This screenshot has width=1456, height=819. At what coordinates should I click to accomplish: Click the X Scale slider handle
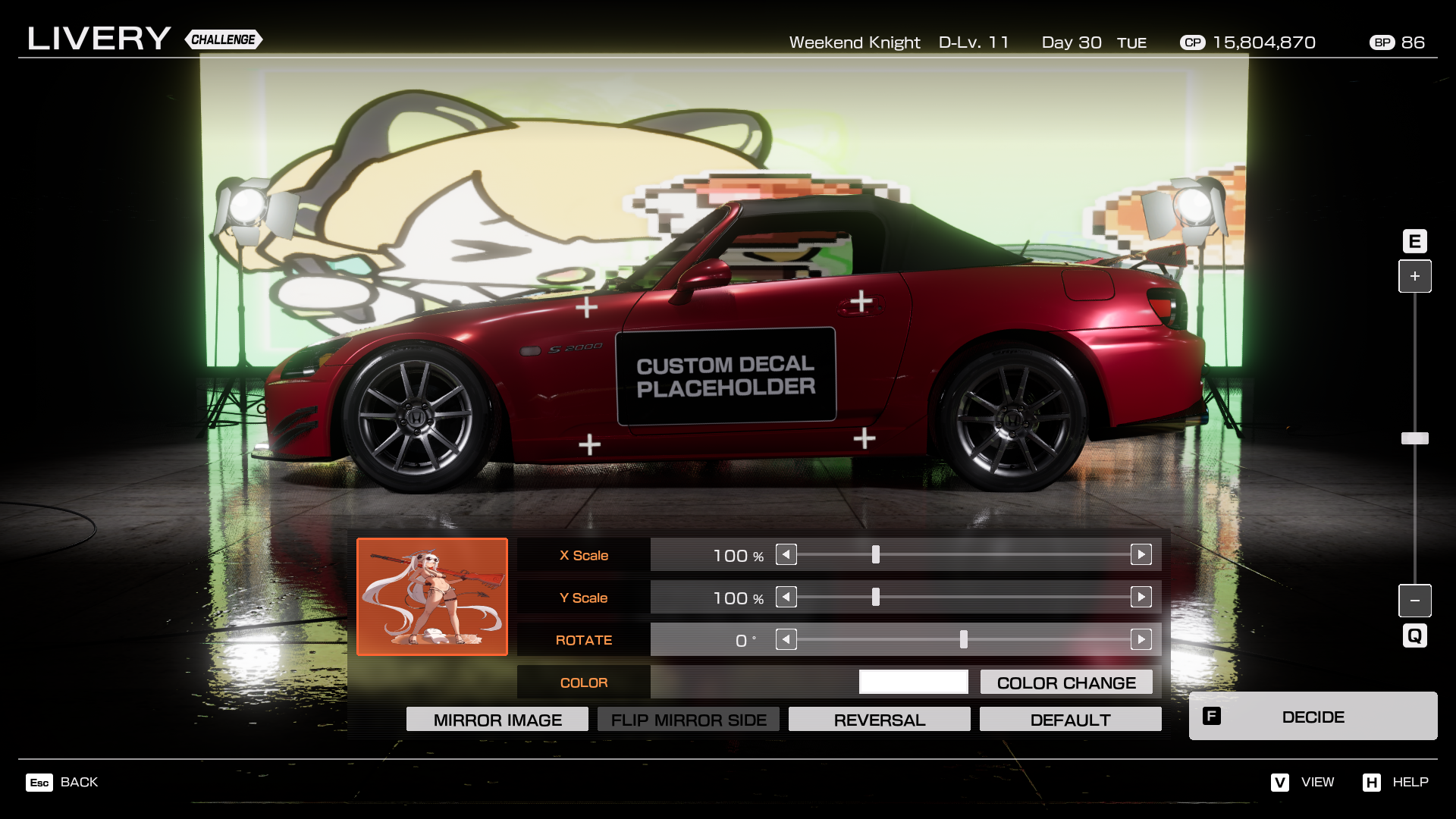pos(876,555)
